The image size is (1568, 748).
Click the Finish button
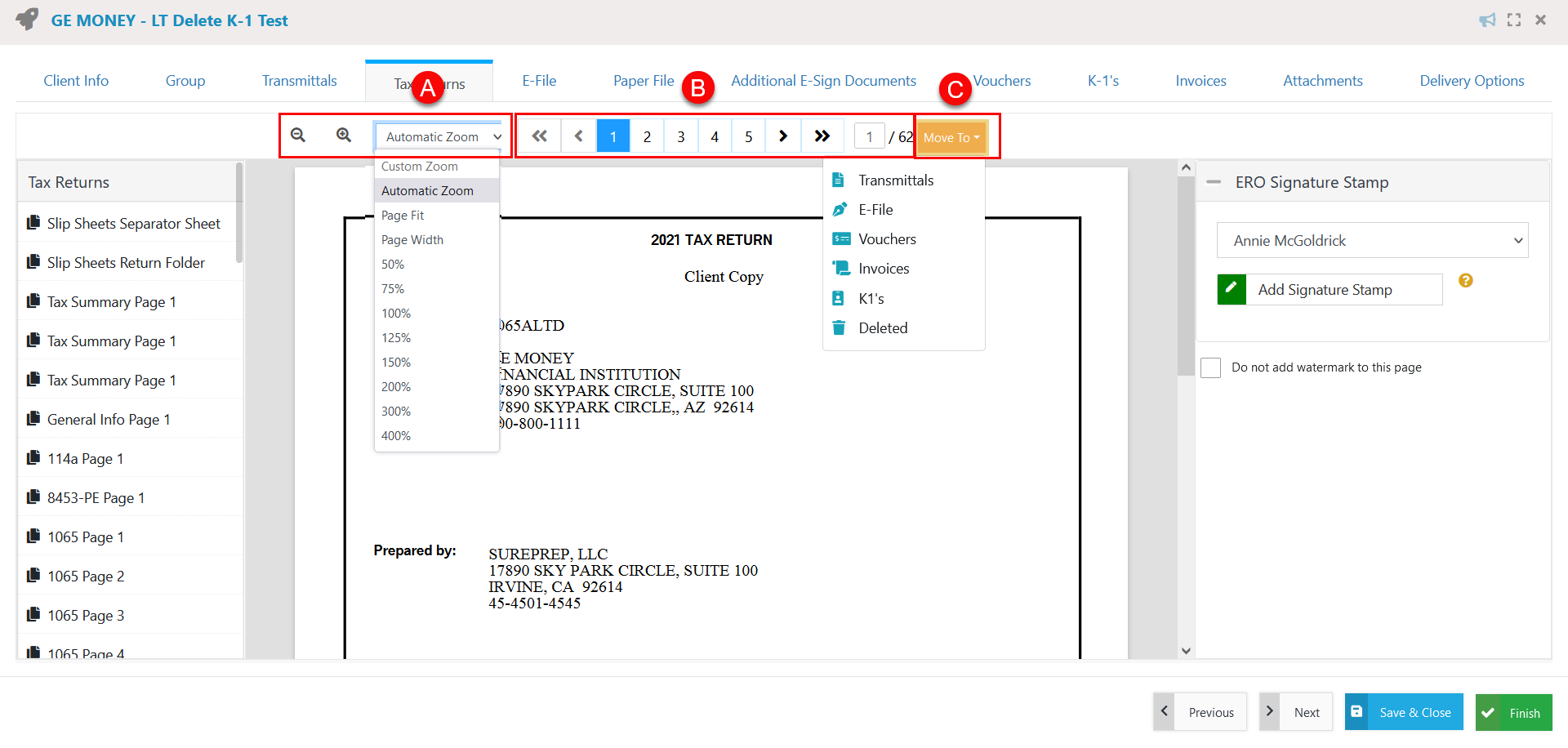(x=1513, y=712)
